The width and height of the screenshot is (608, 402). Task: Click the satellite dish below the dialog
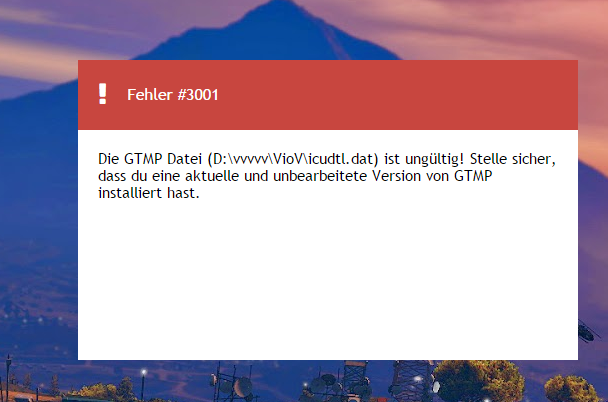click(244, 386)
